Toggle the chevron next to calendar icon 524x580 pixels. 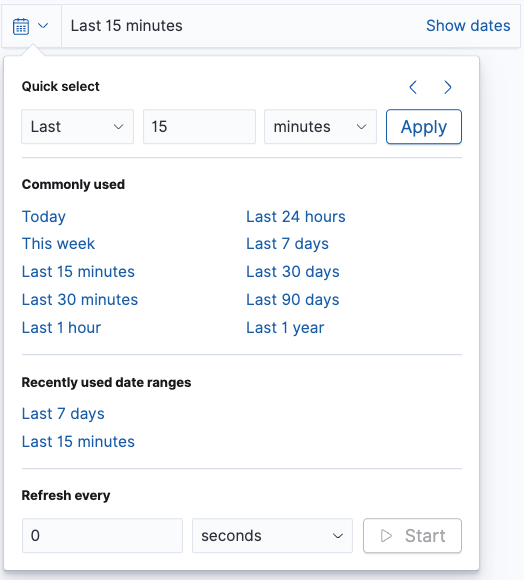point(43,26)
